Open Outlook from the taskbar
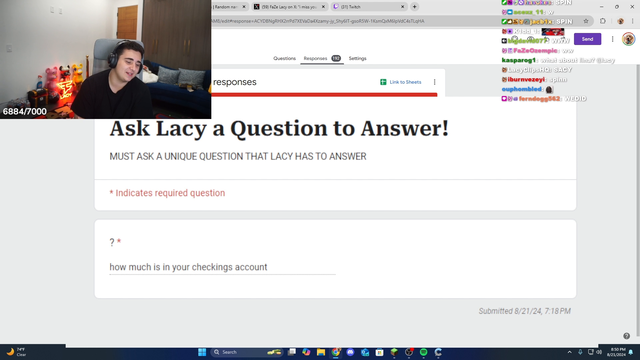 [365, 352]
